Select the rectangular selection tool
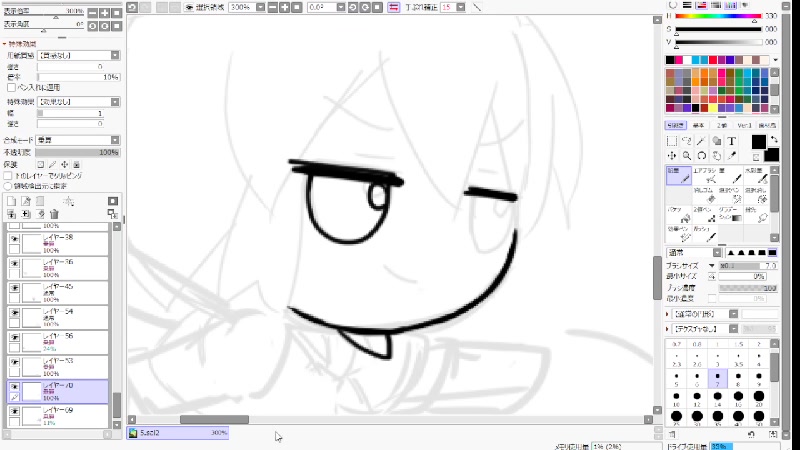800x450 pixels. (x=672, y=142)
